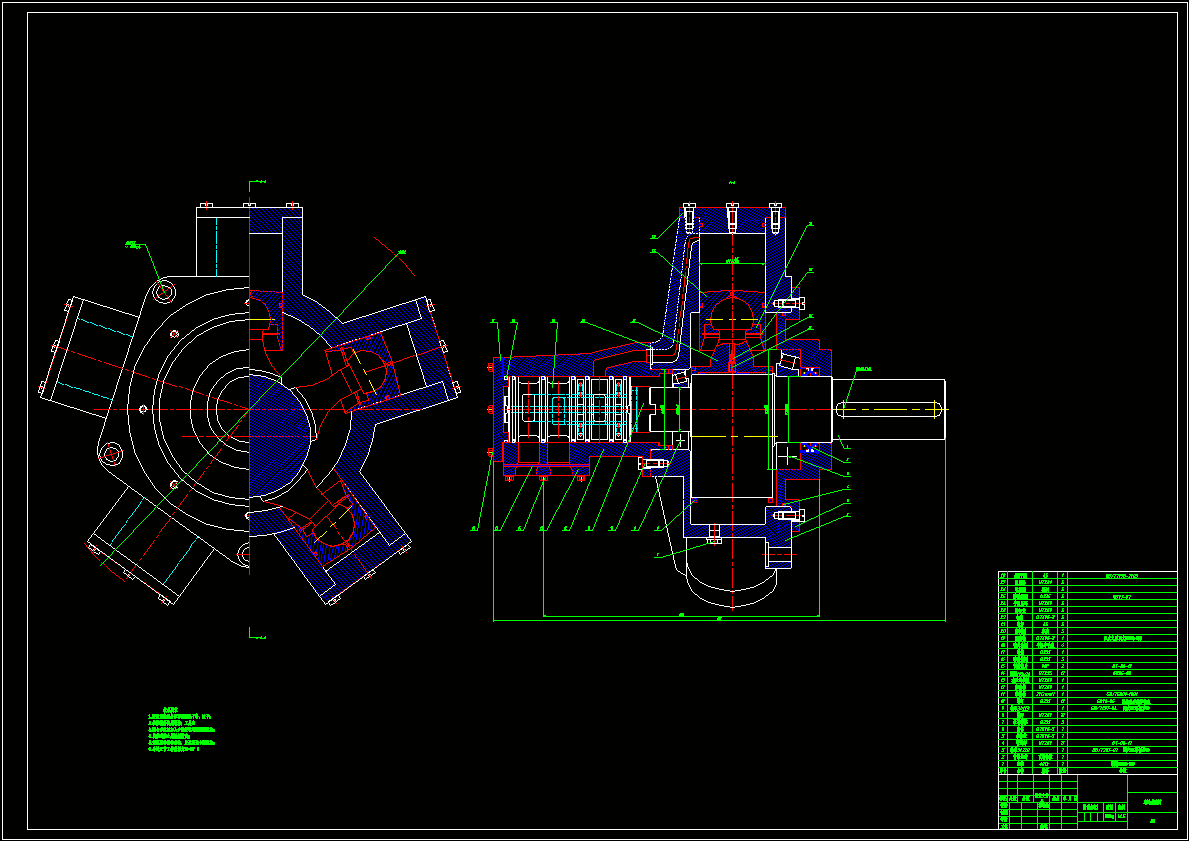The width and height of the screenshot is (1189, 841).
Task: Click the parts list table in drawing
Action: (x=1087, y=673)
